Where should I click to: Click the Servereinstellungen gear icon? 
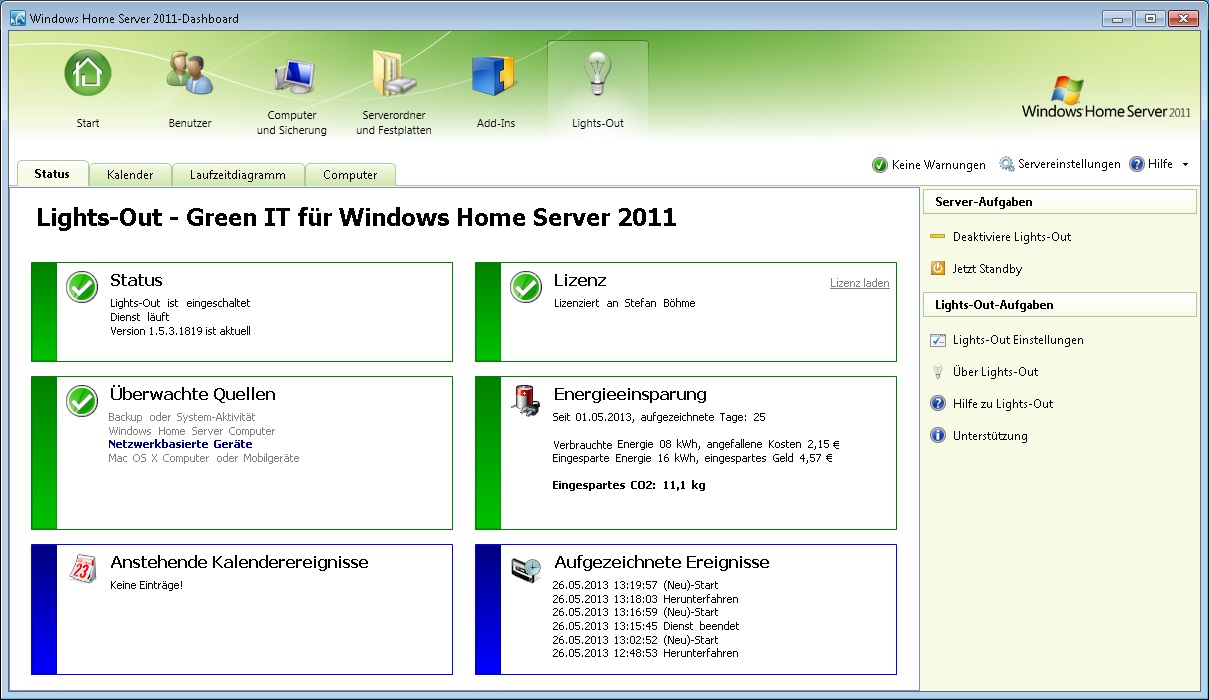tap(1007, 164)
